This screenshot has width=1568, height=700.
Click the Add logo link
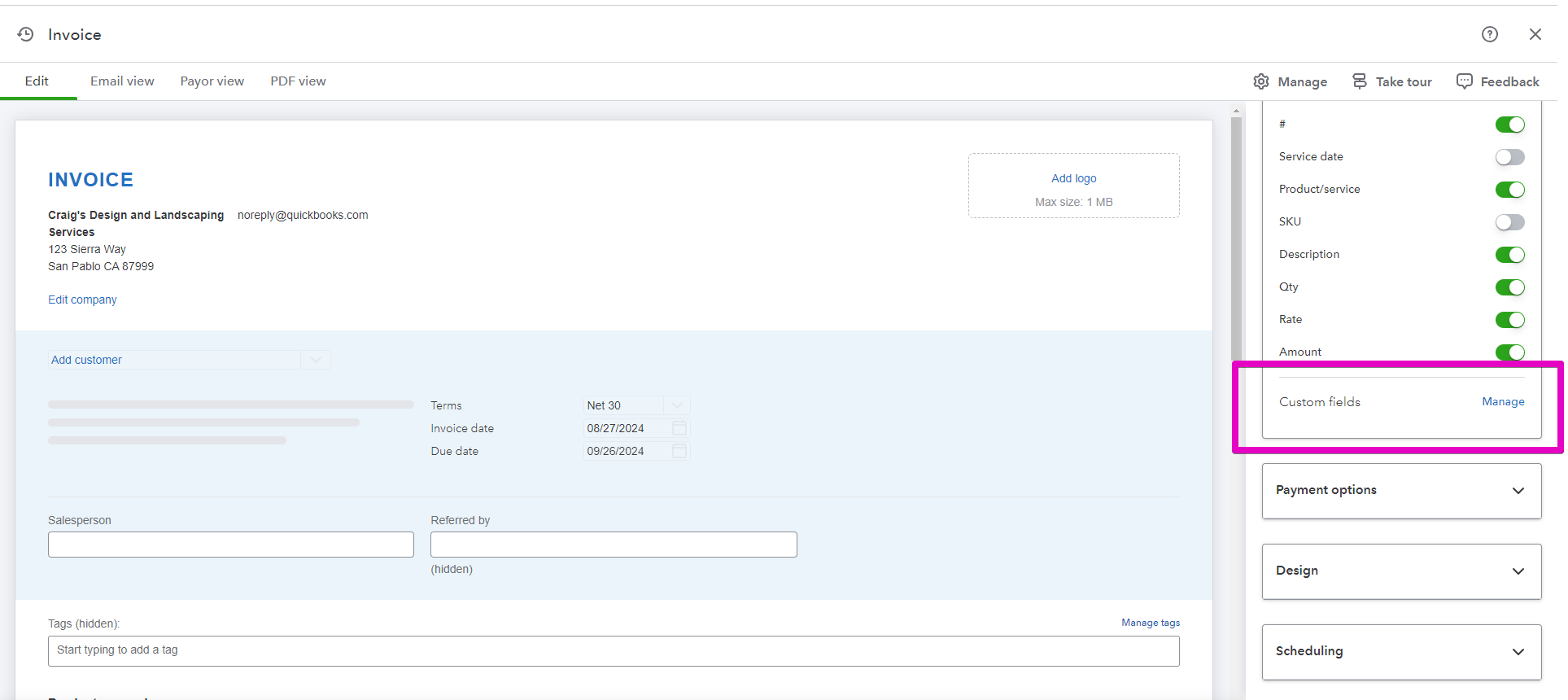(x=1074, y=178)
